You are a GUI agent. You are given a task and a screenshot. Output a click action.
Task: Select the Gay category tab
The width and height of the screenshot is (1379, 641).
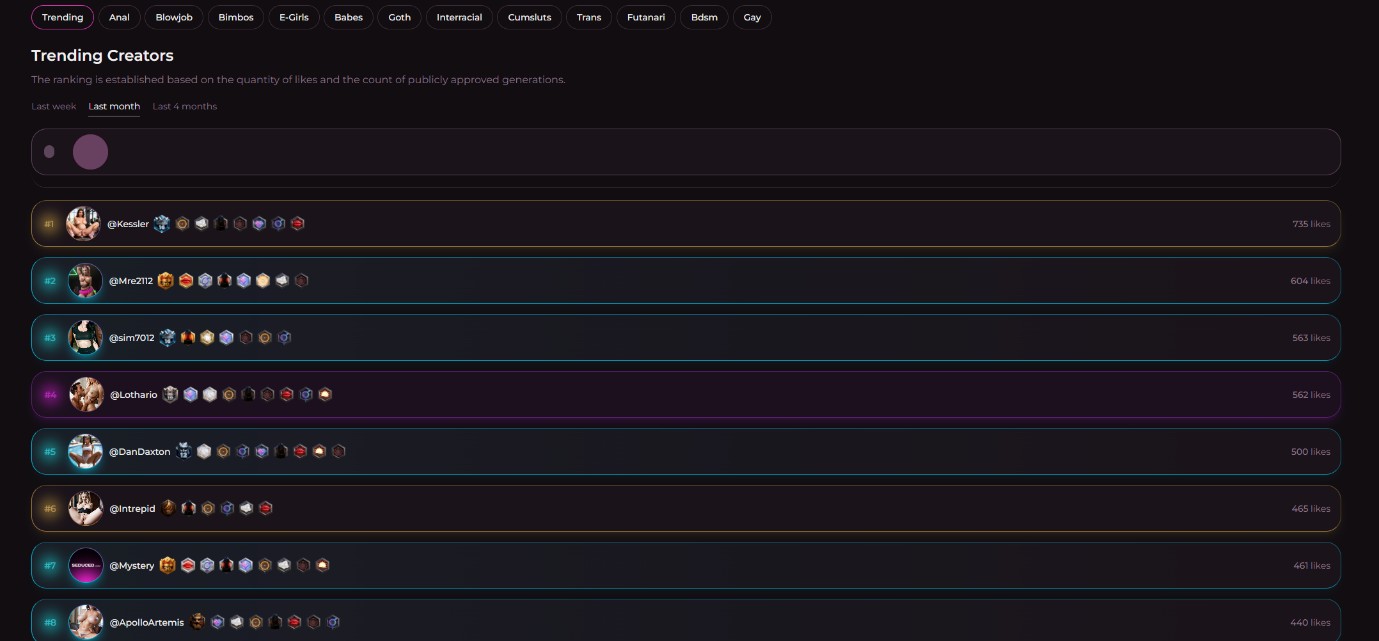752,17
